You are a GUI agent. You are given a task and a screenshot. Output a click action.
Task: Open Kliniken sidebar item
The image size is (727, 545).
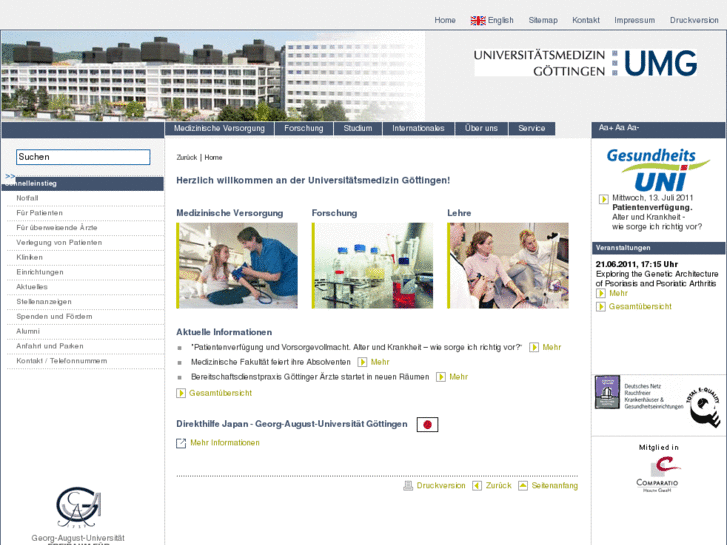click(x=30, y=257)
